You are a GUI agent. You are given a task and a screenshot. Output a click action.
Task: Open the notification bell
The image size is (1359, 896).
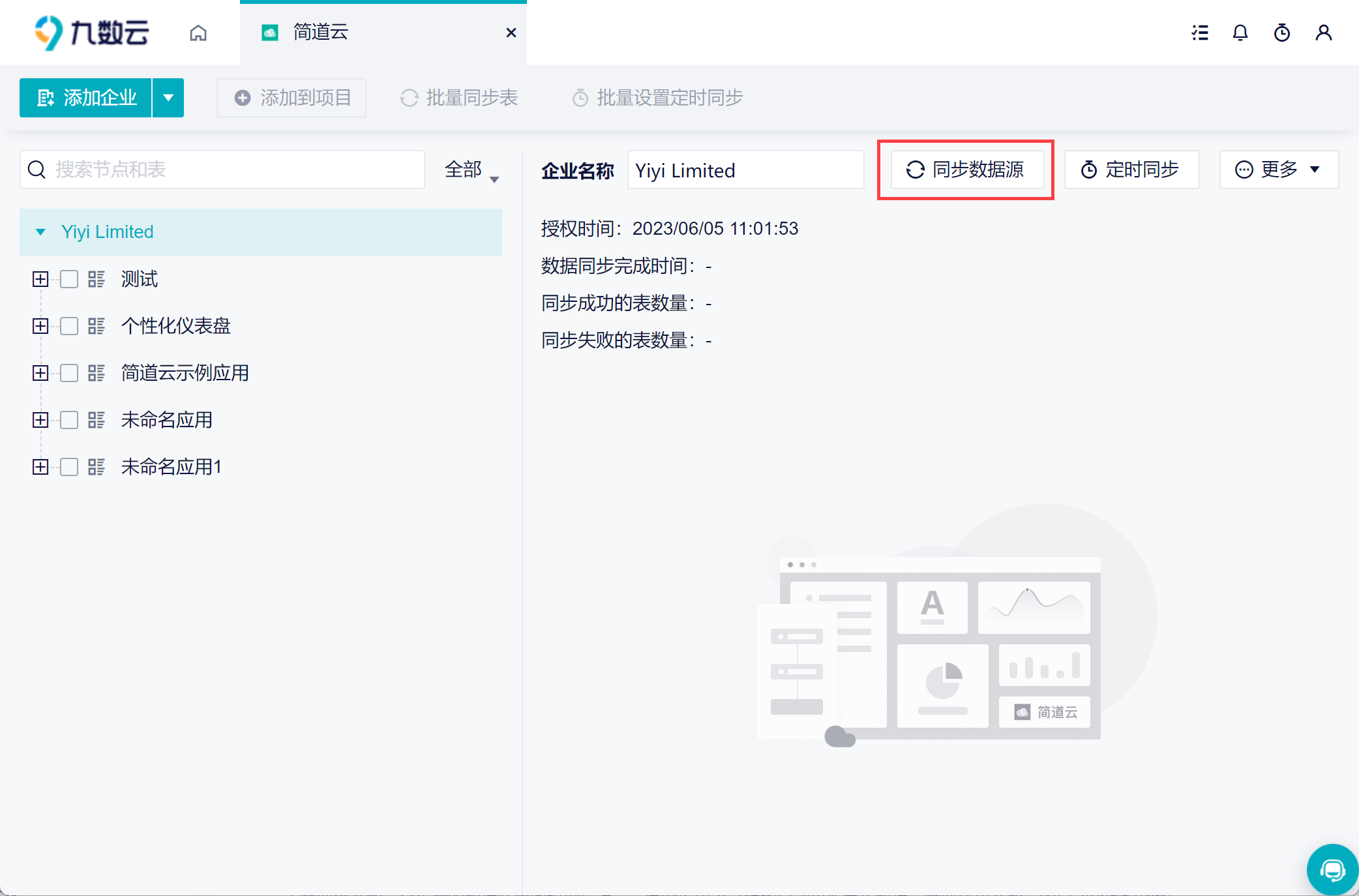pyautogui.click(x=1240, y=33)
